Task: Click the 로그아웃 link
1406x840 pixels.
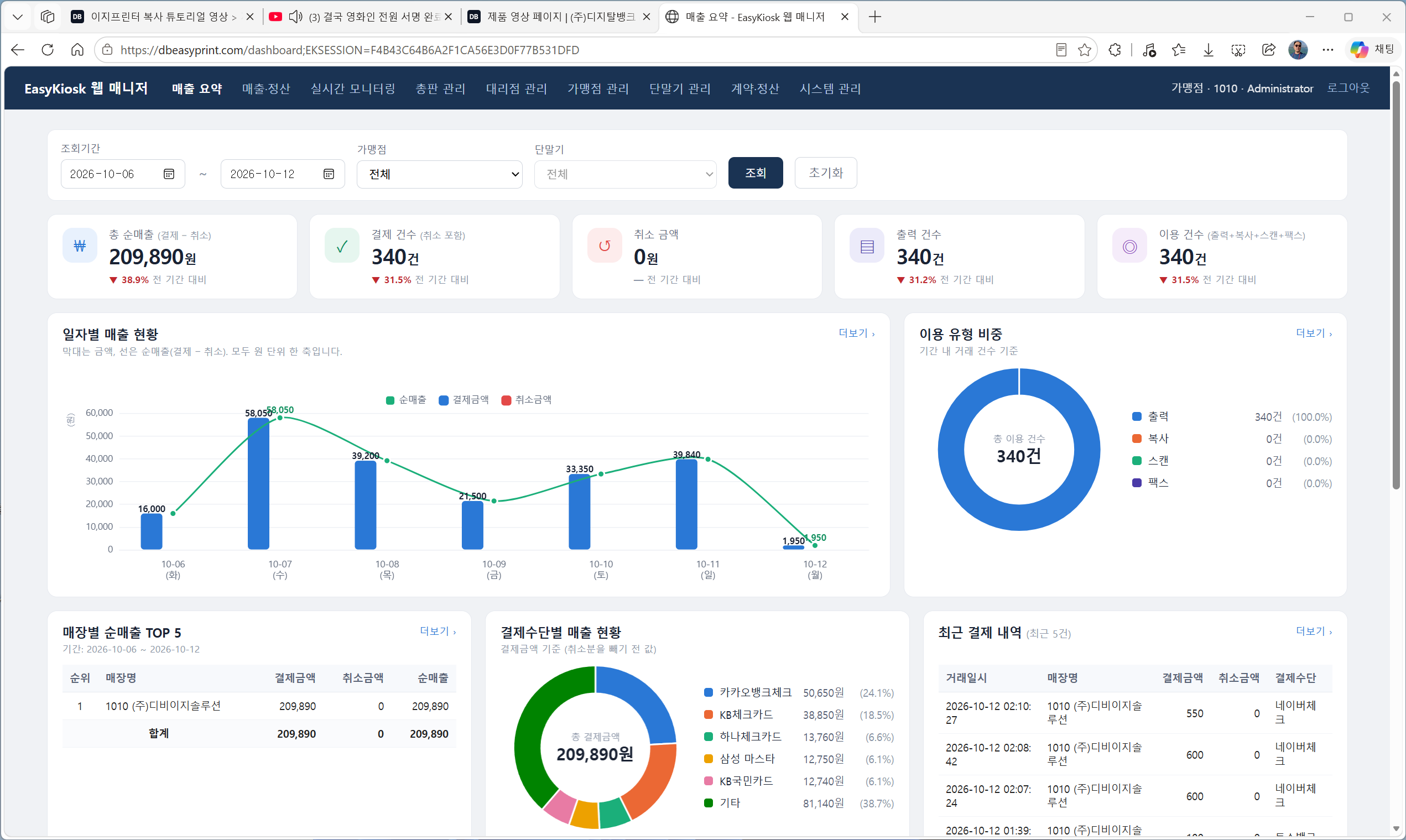Action: point(1348,88)
